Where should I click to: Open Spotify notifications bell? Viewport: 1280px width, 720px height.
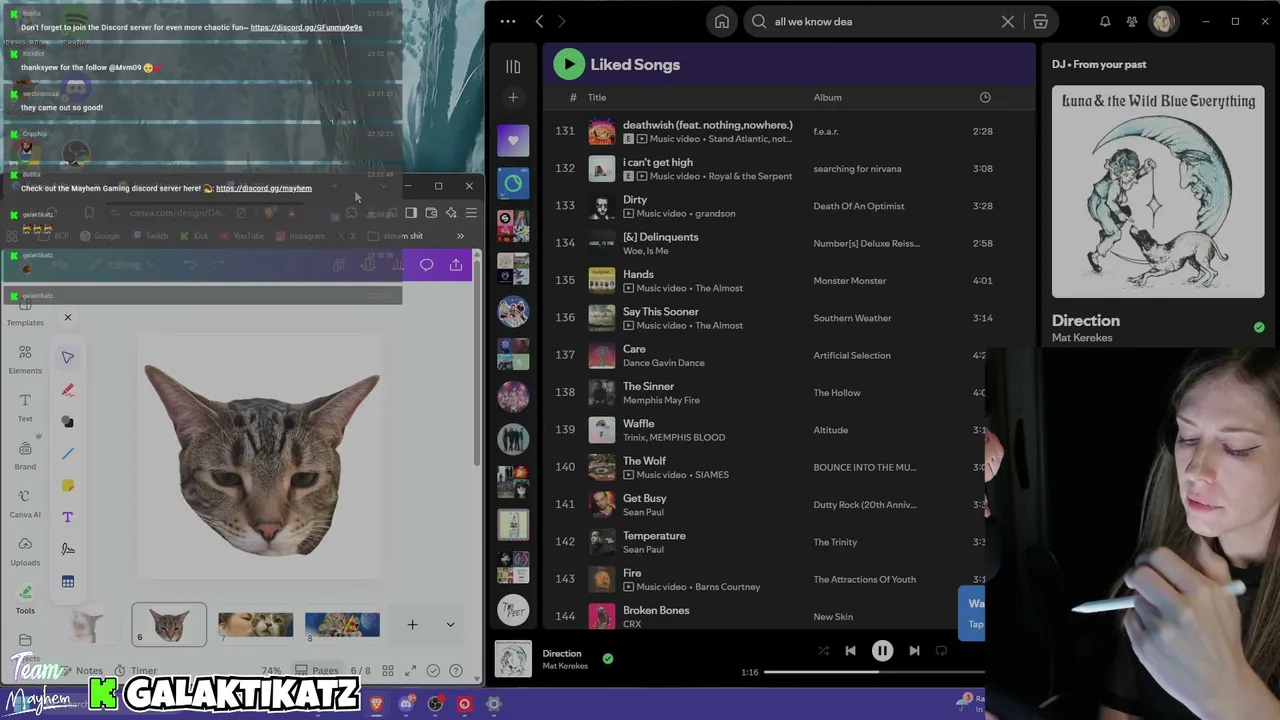pyautogui.click(x=1105, y=22)
